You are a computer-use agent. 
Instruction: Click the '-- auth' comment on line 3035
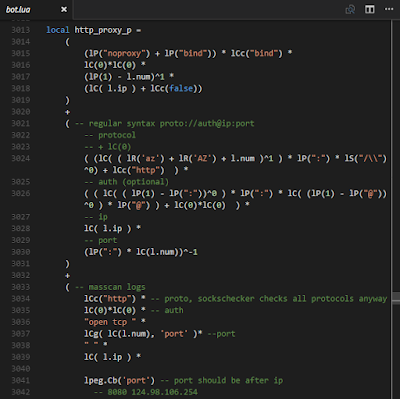167,310
